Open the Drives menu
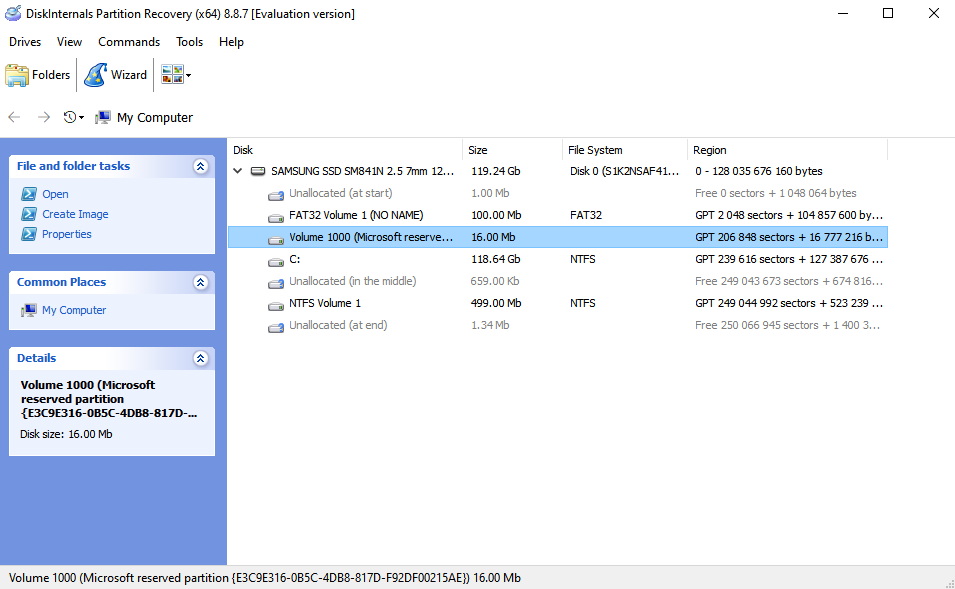The image size is (955, 589). (x=25, y=42)
